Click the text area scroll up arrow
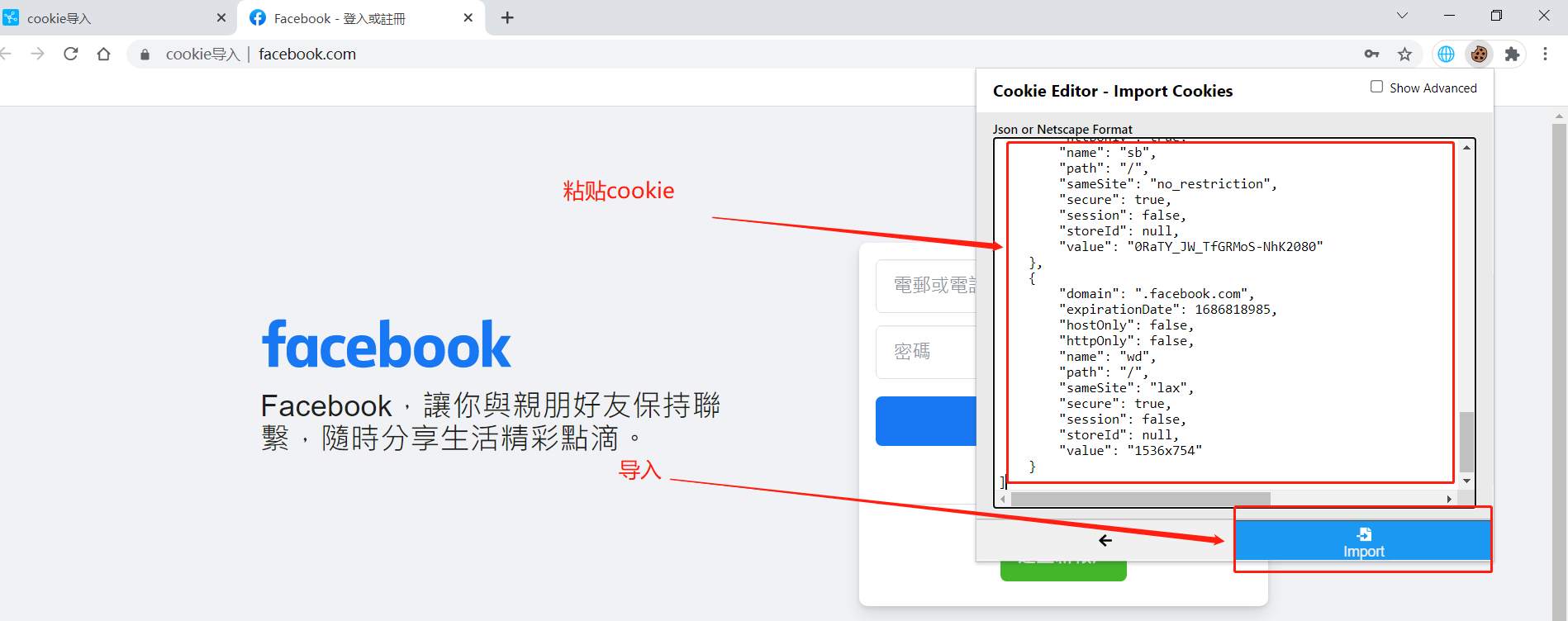This screenshot has height=621, width=1568. [x=1466, y=147]
